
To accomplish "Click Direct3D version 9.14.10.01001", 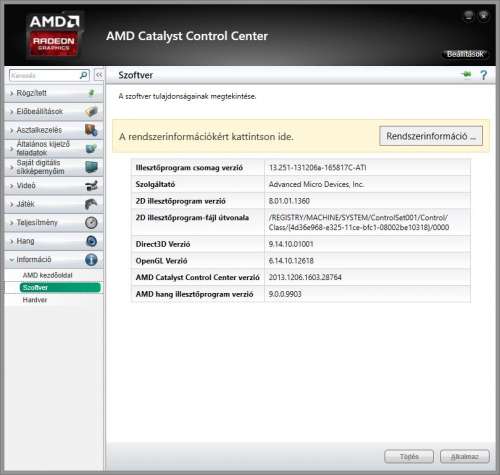I will tap(291, 244).
